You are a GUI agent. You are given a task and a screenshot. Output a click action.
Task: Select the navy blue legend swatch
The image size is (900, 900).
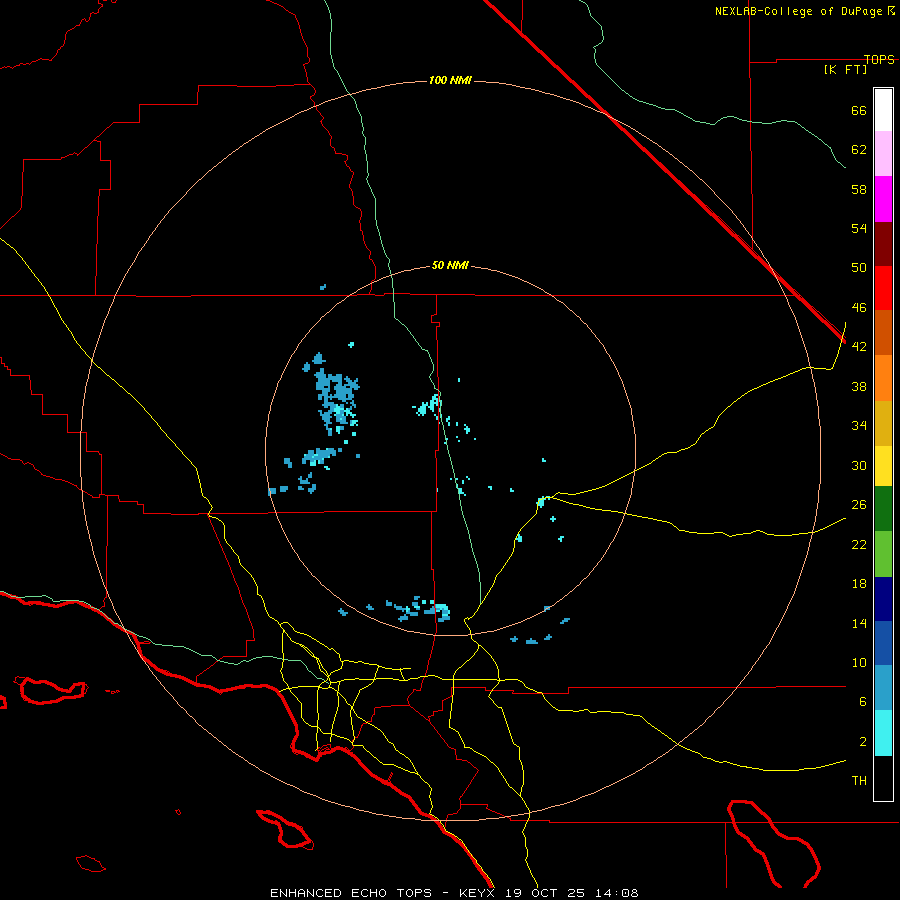(883, 599)
